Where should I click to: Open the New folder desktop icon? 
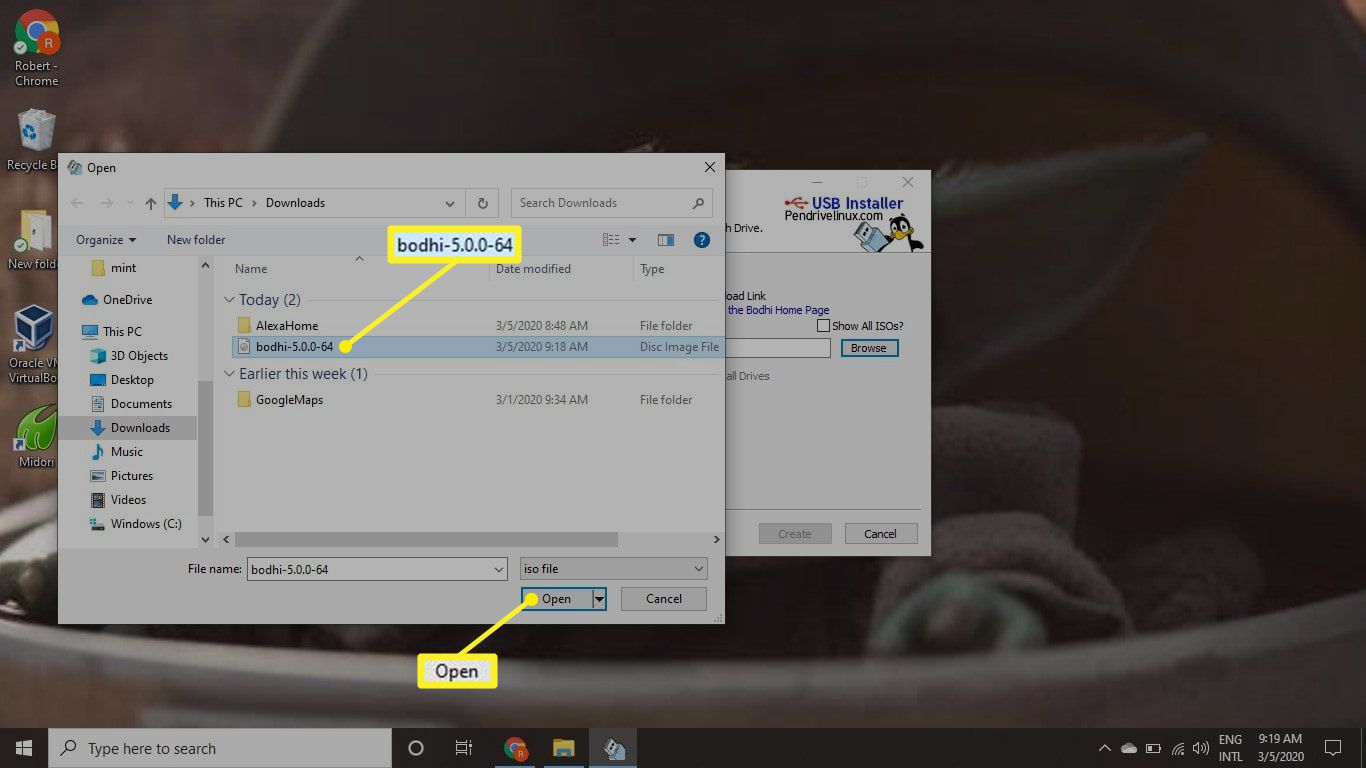tap(34, 241)
